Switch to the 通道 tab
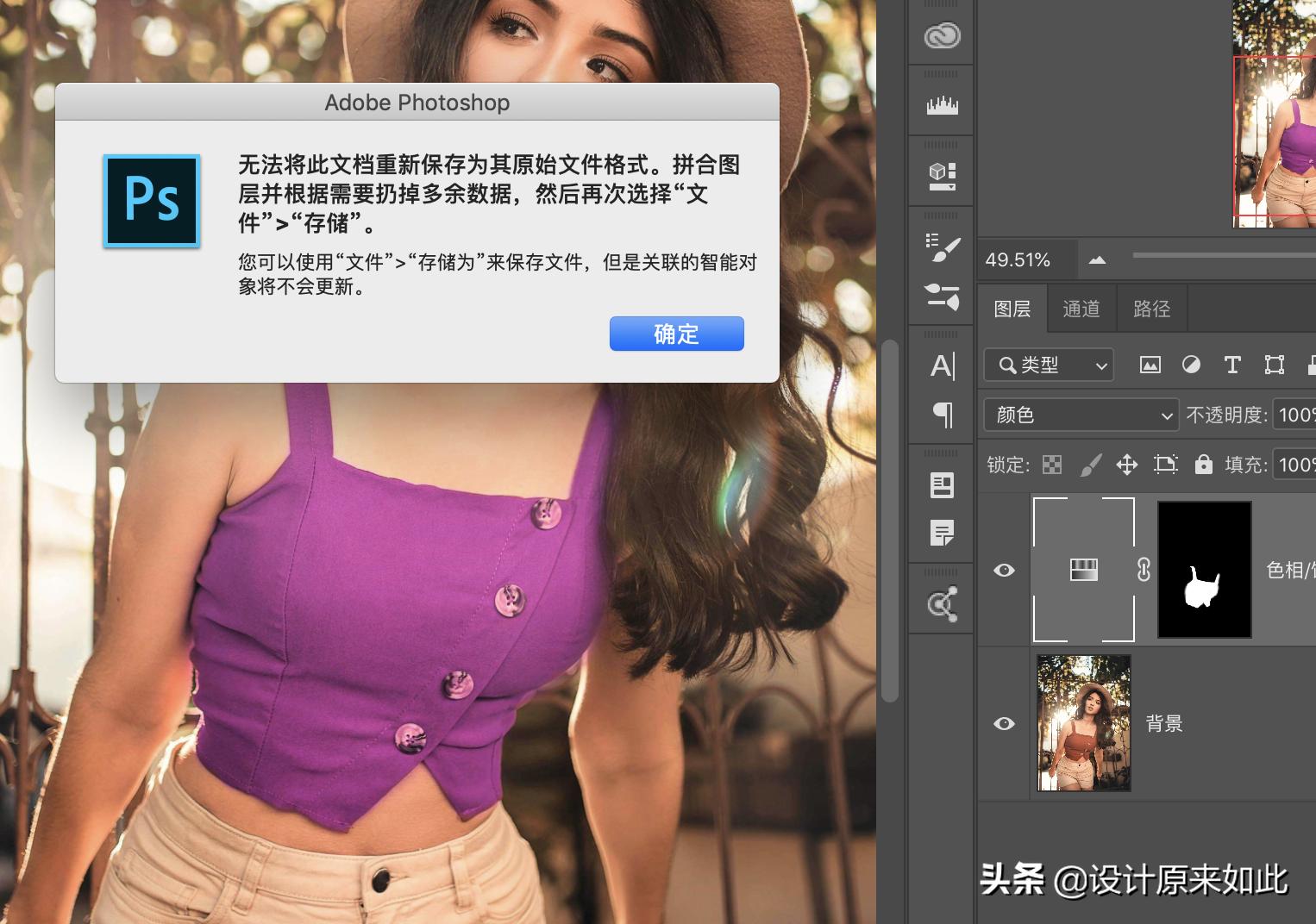Screen dimensions: 1316x924 coord(1081,308)
